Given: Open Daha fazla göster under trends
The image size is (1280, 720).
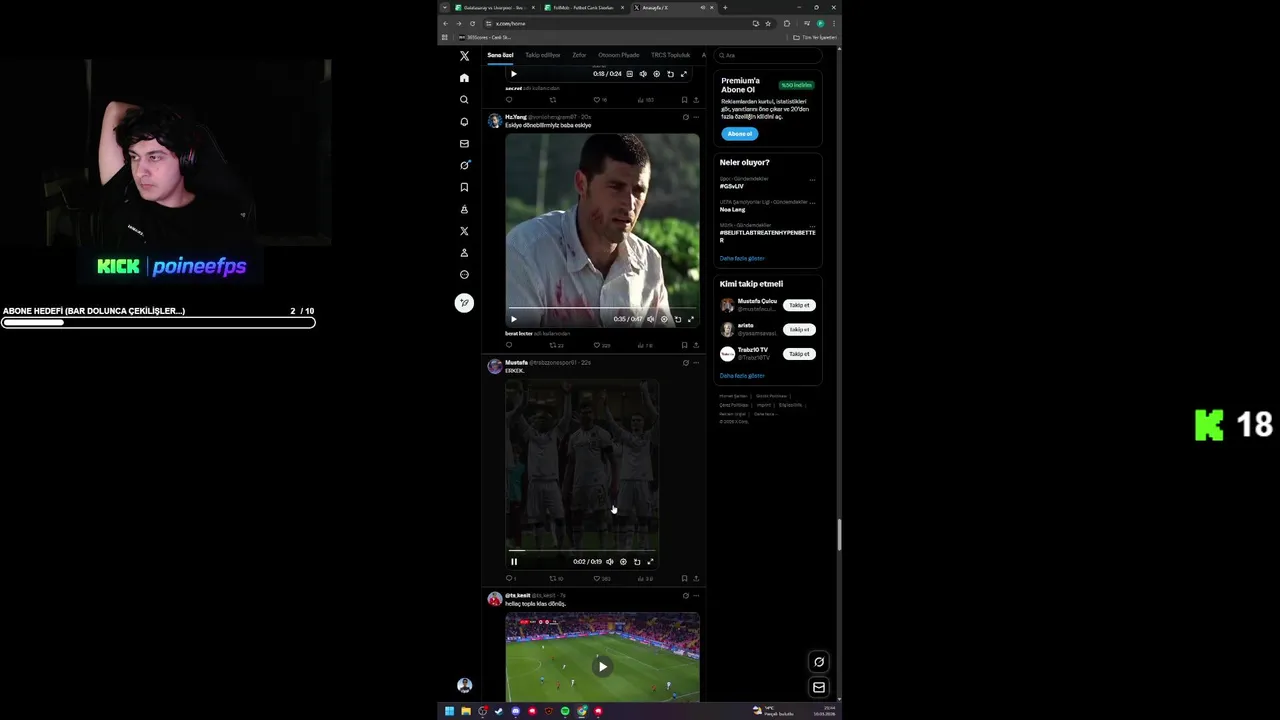Looking at the screenshot, I should [742, 258].
